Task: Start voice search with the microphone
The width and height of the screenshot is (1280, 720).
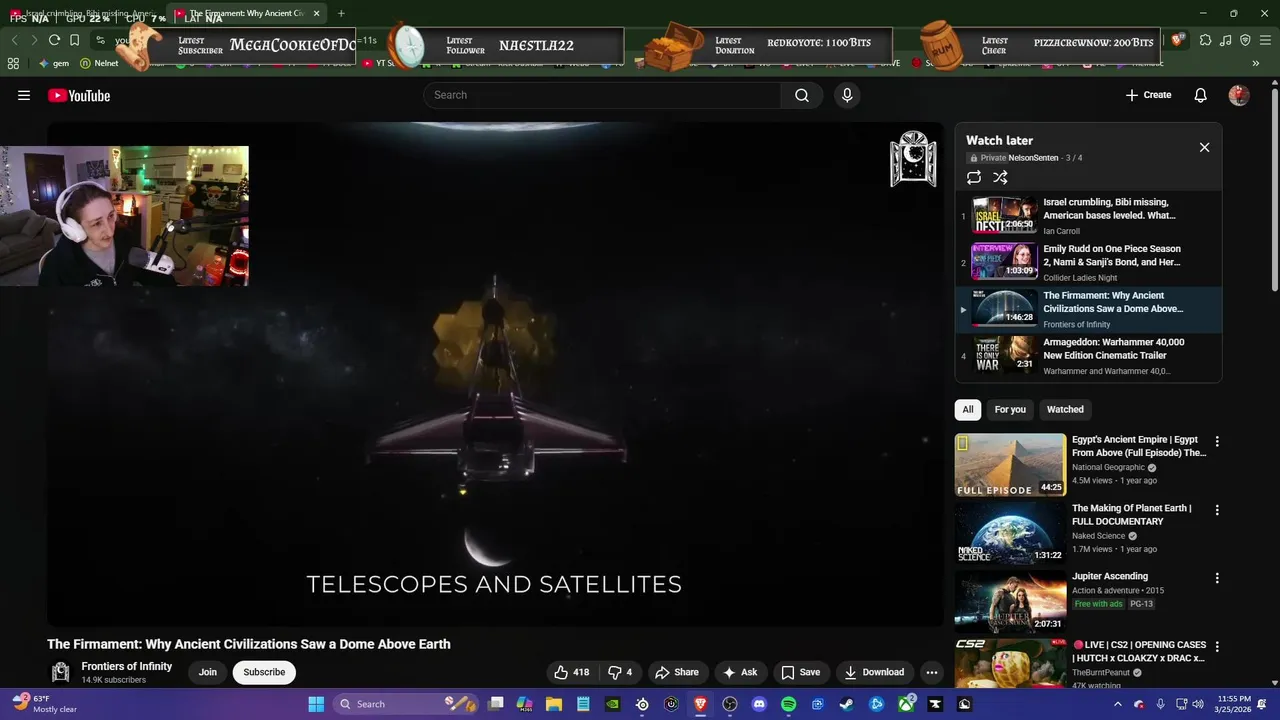Action: (x=847, y=95)
